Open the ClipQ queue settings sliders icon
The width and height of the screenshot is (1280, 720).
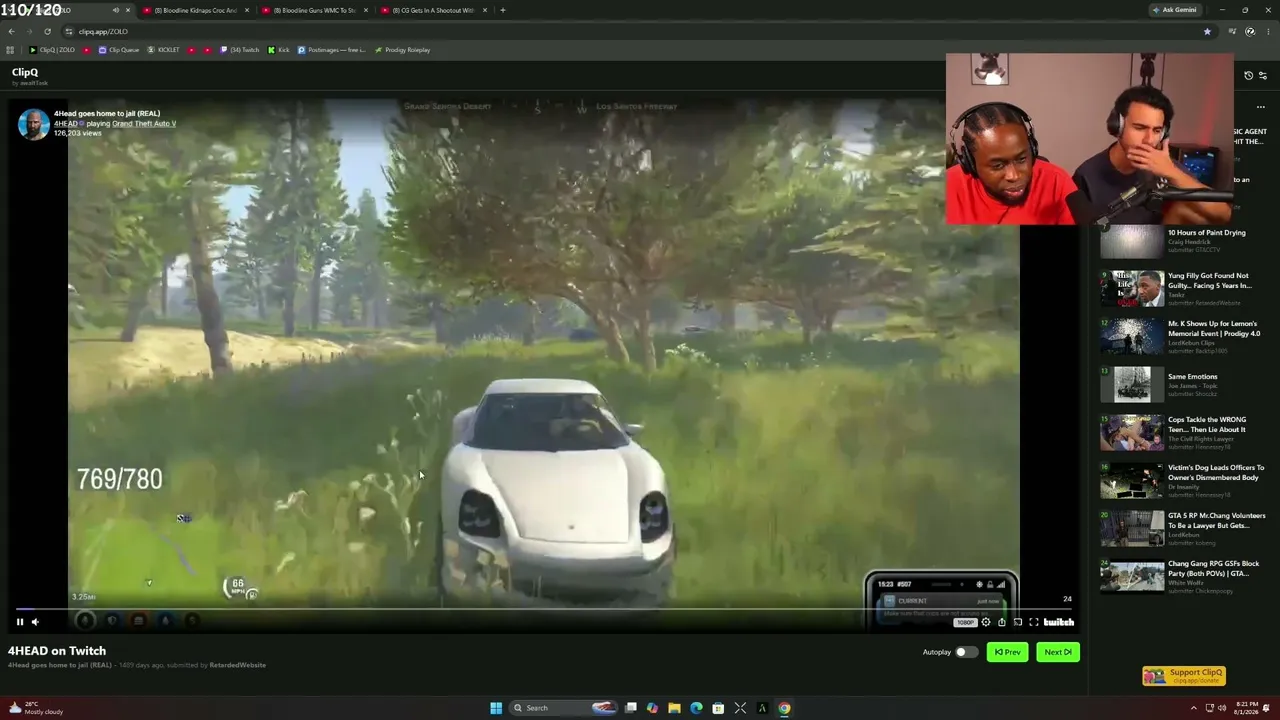point(1263,76)
